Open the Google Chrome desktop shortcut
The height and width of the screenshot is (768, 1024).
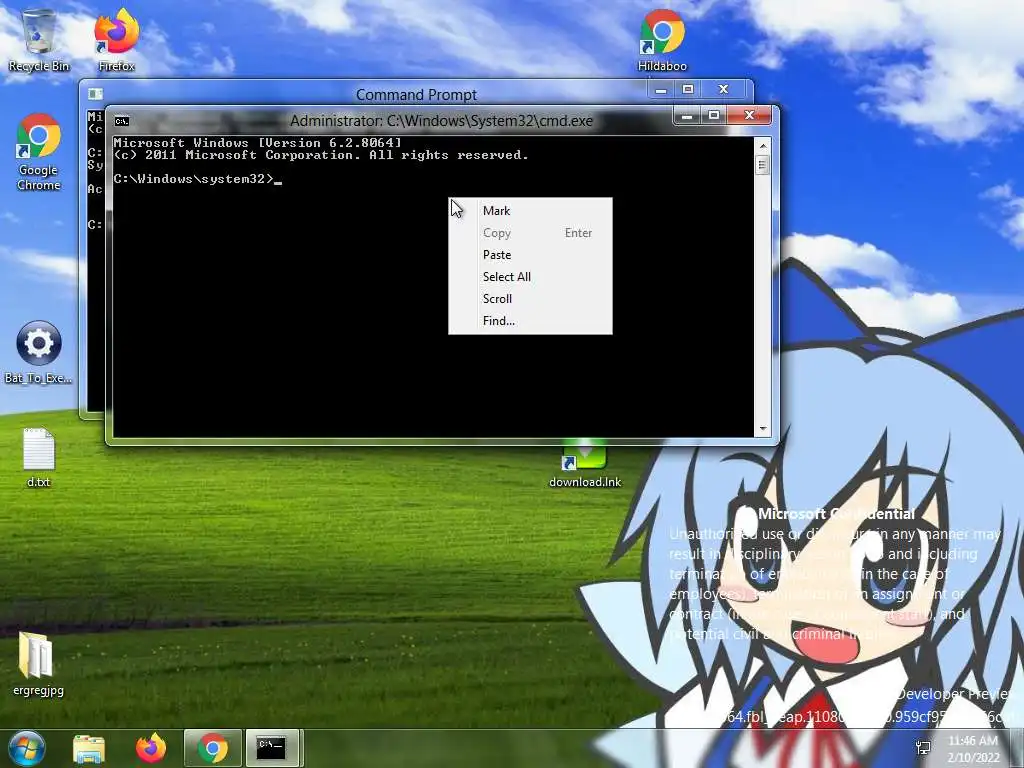coord(39,152)
